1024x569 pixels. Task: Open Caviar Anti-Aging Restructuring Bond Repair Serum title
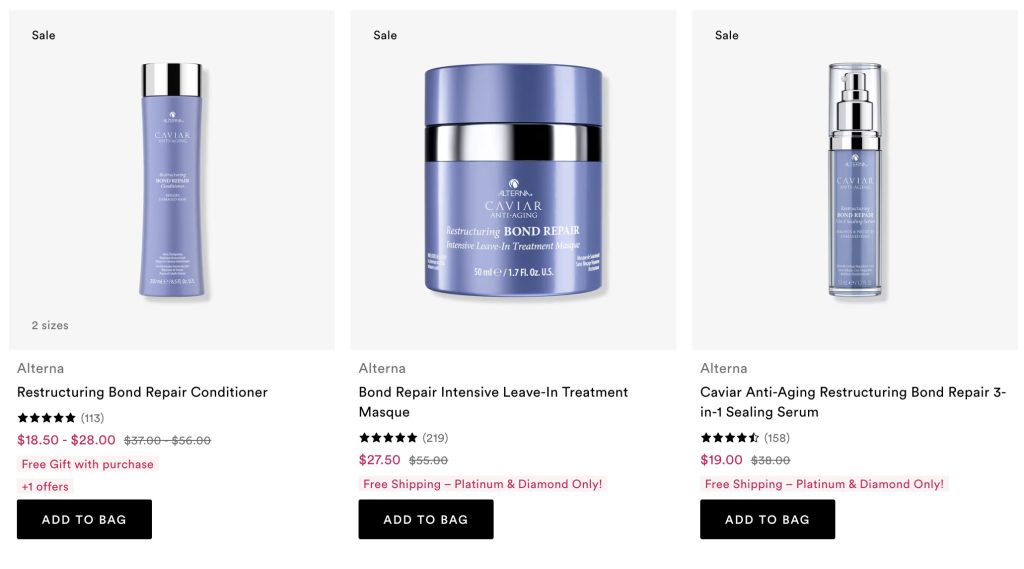coord(853,402)
